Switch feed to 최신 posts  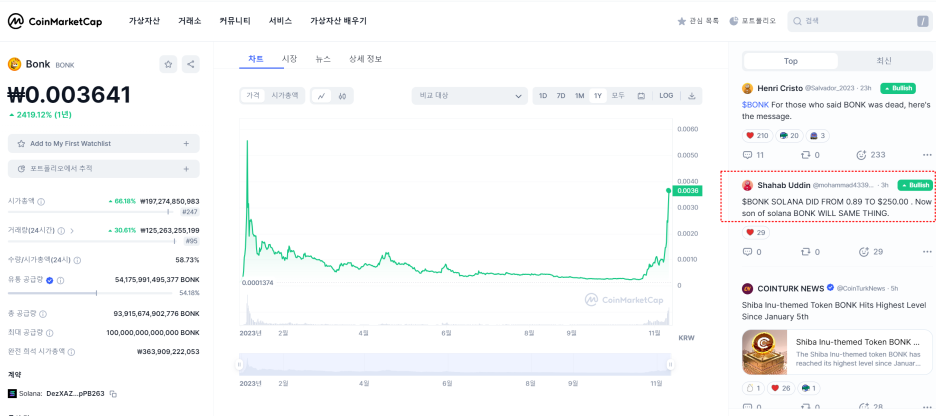point(884,61)
